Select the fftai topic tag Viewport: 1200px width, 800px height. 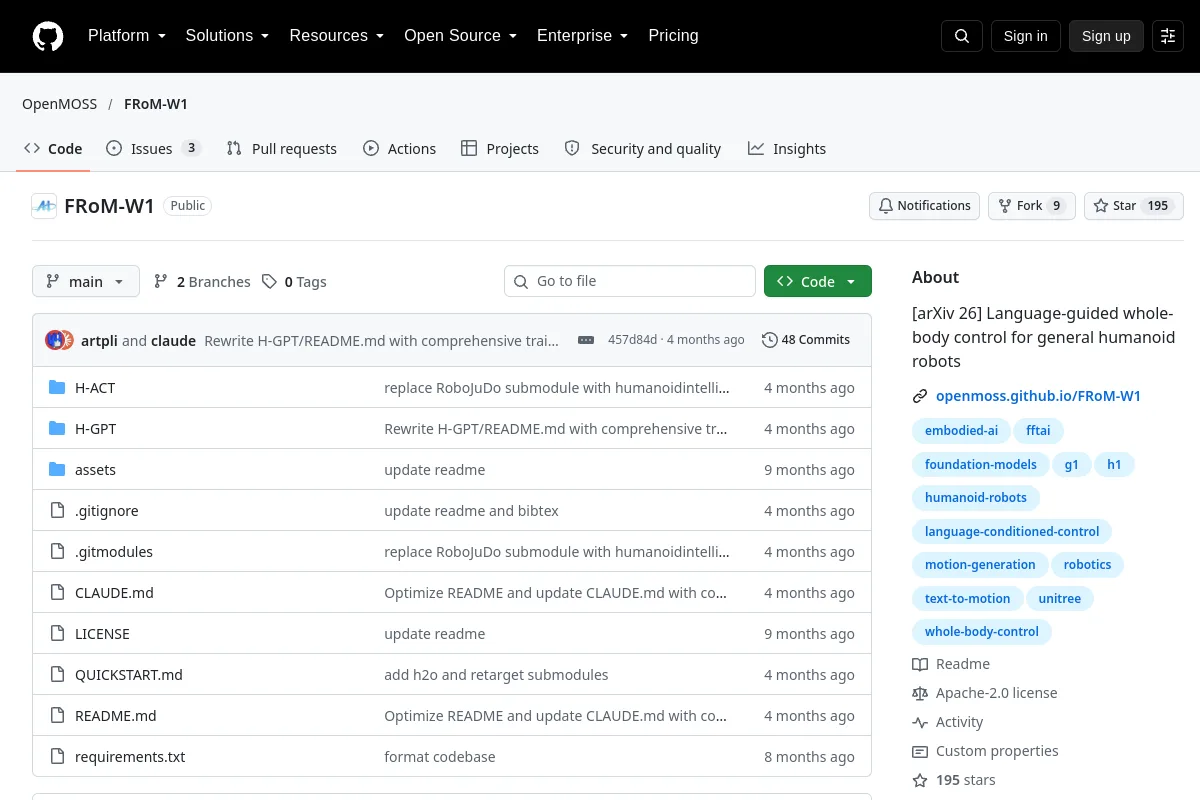pyautogui.click(x=1039, y=431)
